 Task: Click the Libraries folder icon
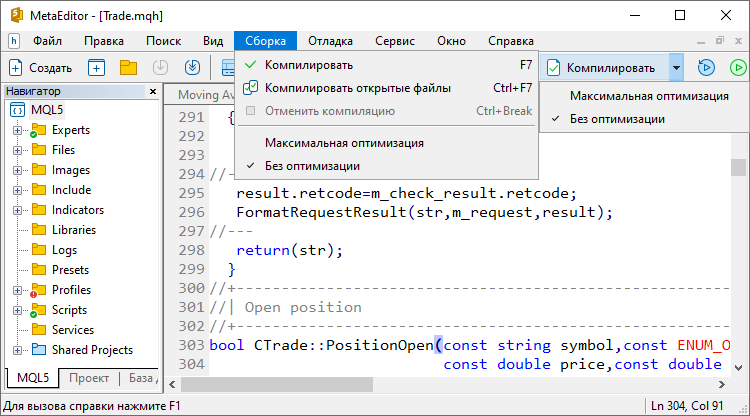(39, 230)
